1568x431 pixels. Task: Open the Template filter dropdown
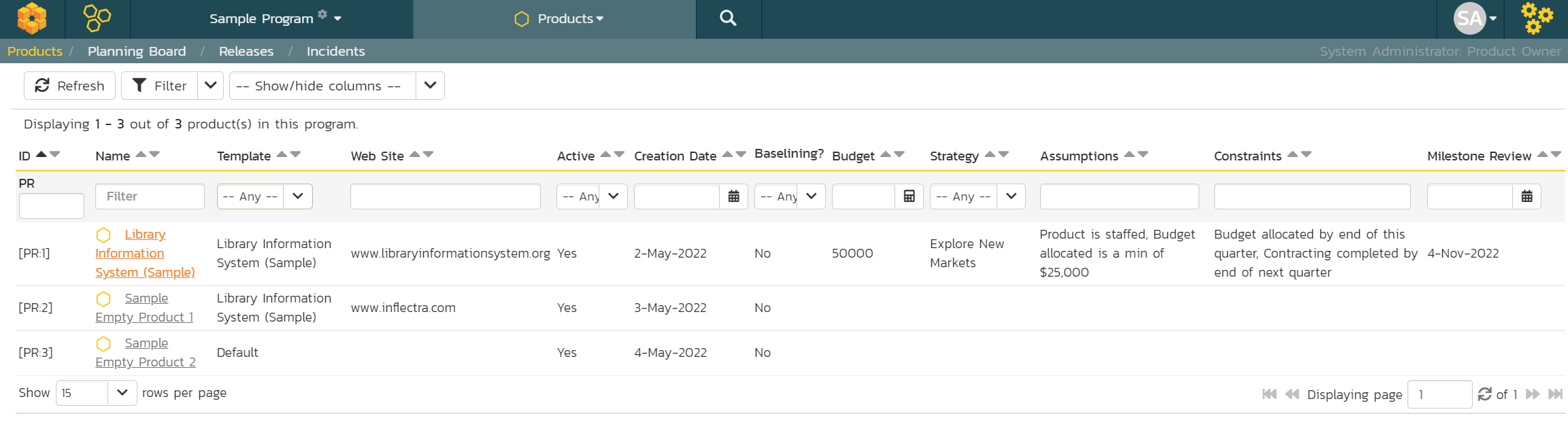point(298,196)
